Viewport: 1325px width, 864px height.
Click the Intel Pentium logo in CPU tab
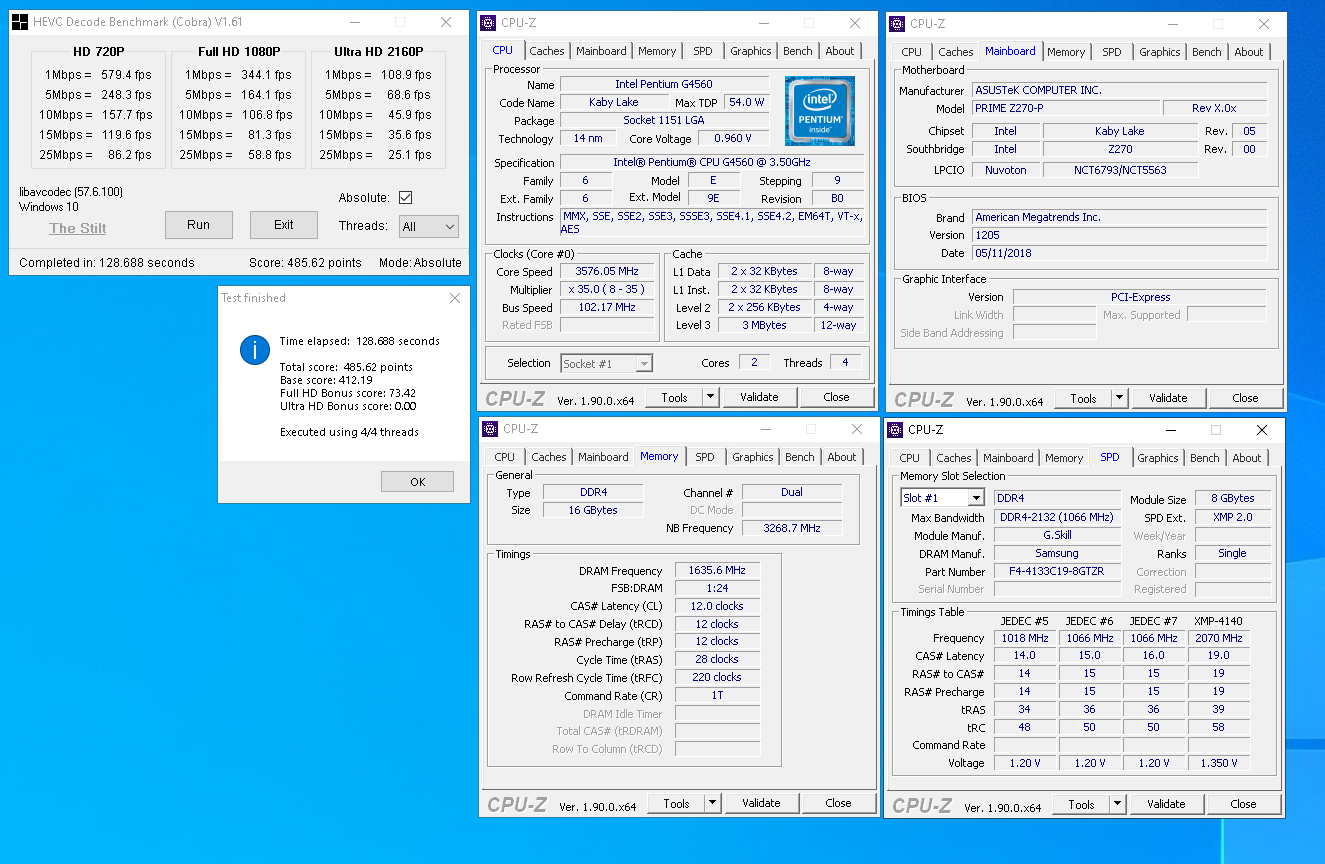pyautogui.click(x=820, y=110)
